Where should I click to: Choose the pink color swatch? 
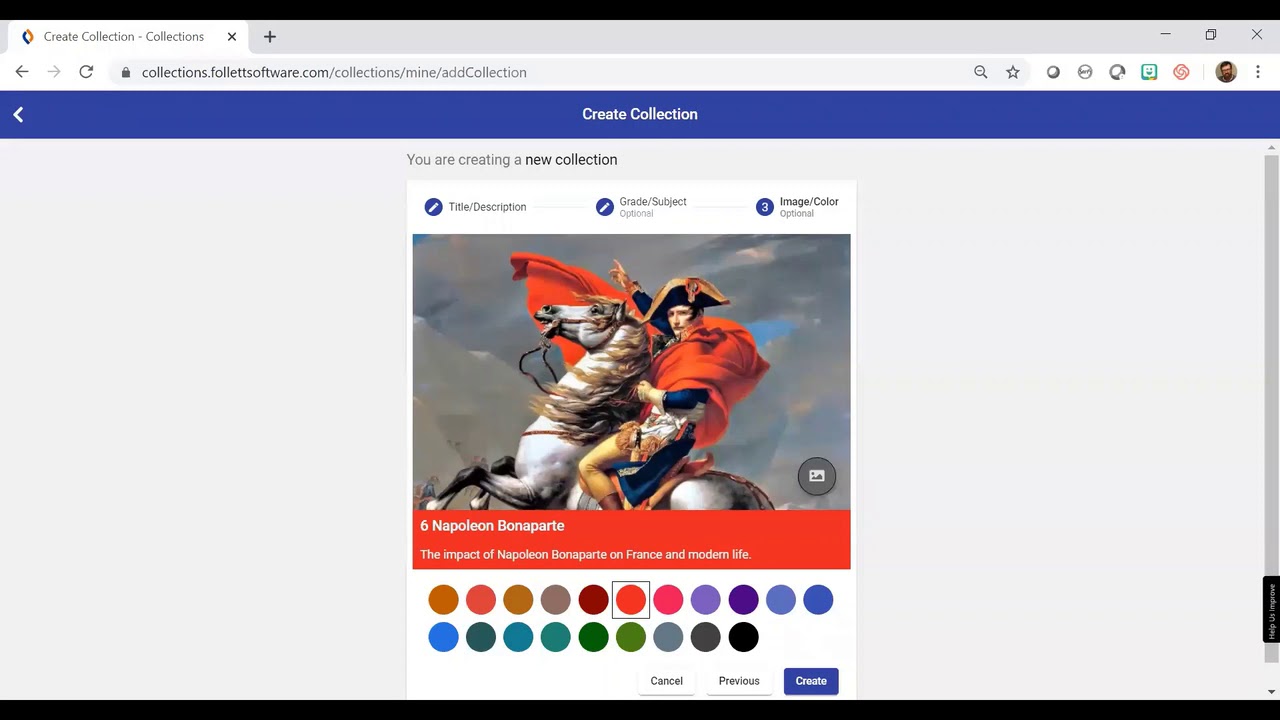[668, 600]
